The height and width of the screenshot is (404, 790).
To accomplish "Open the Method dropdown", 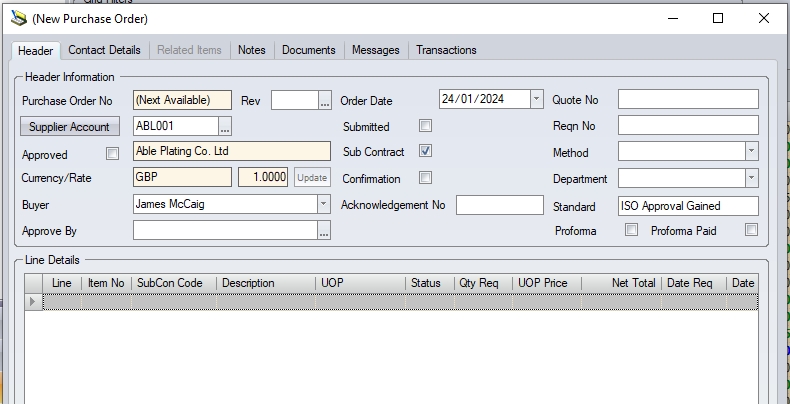I will pyautogui.click(x=751, y=152).
